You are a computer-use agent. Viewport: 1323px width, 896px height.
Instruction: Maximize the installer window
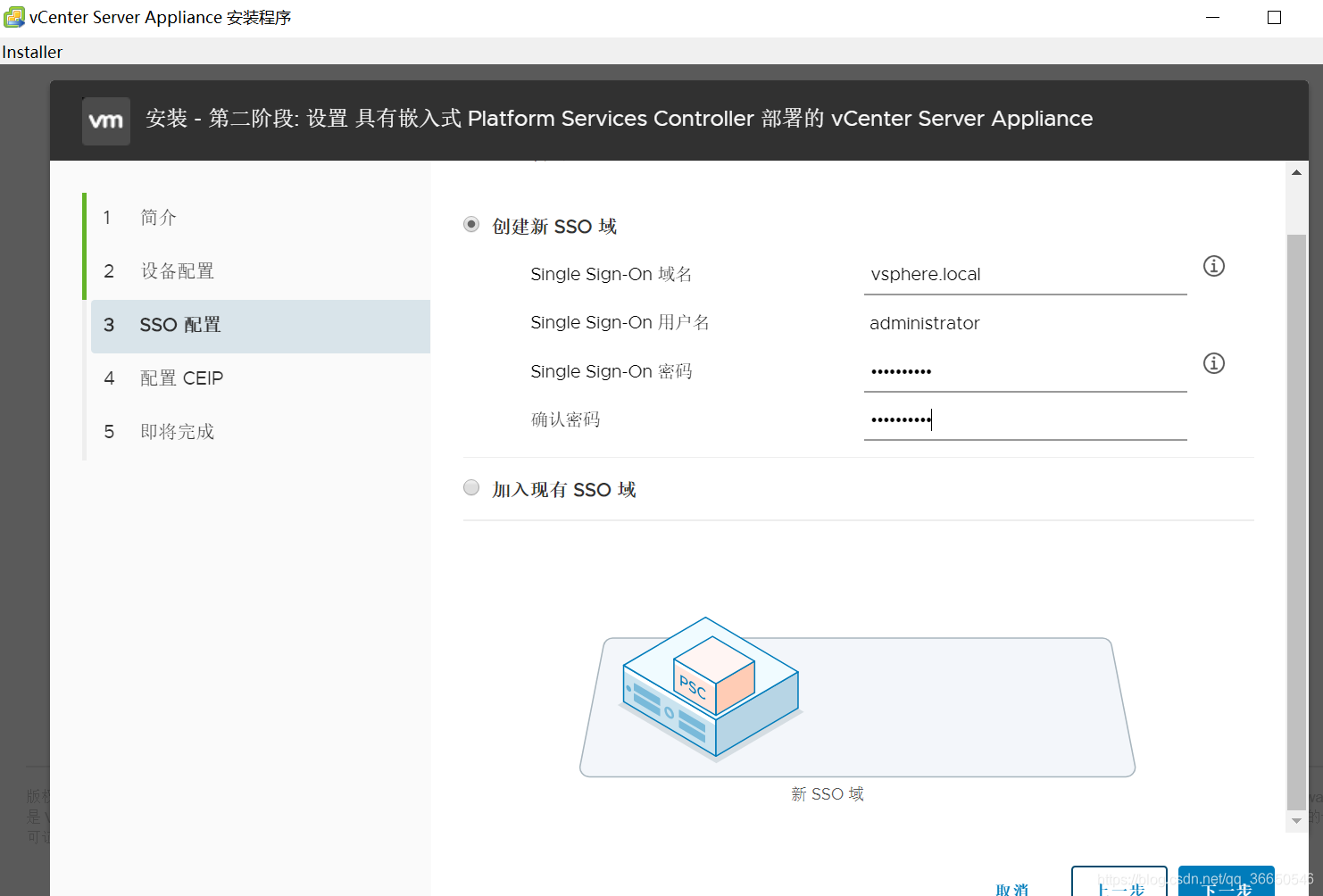(x=1274, y=18)
